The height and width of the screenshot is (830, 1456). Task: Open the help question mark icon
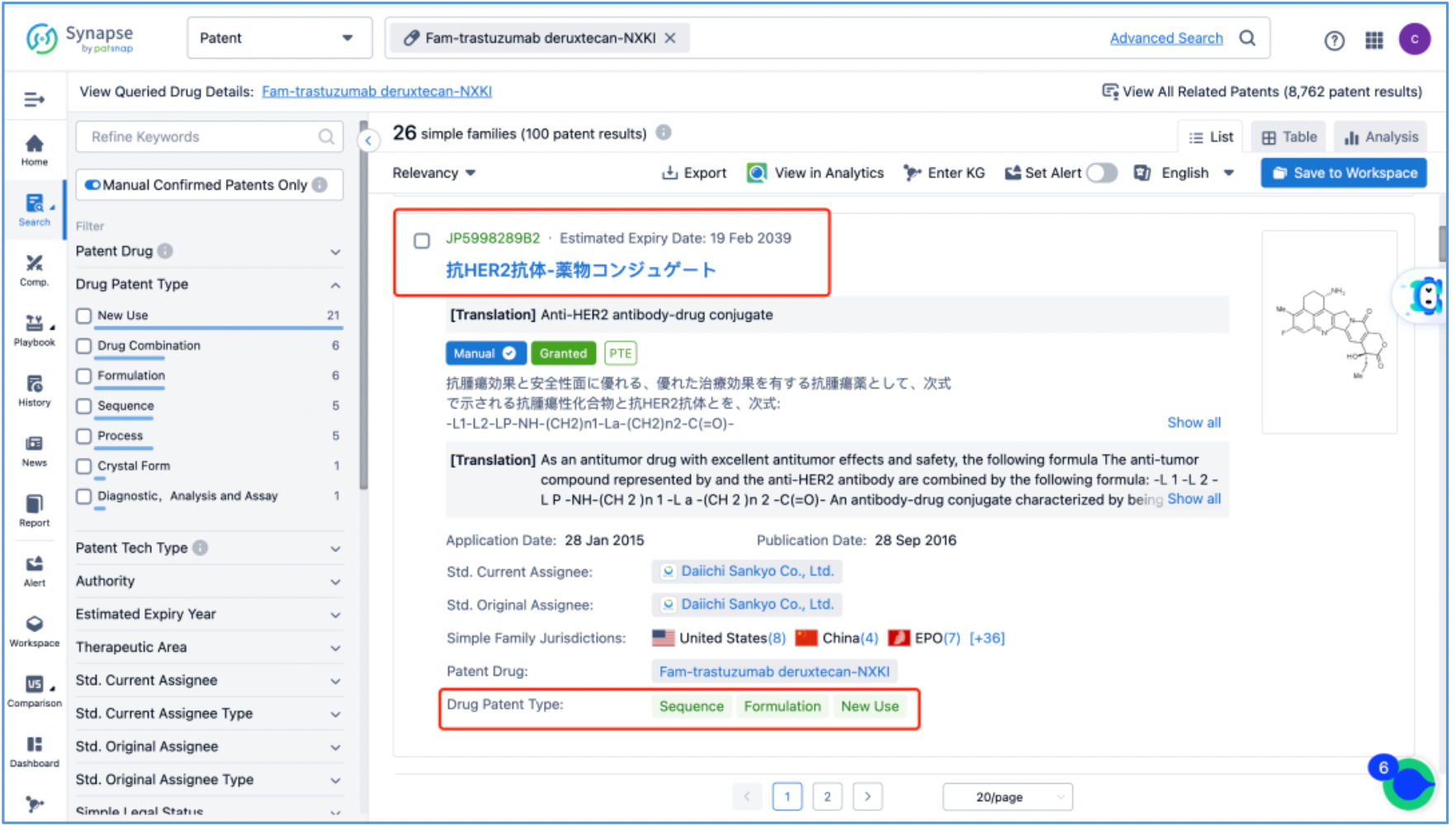1334,40
